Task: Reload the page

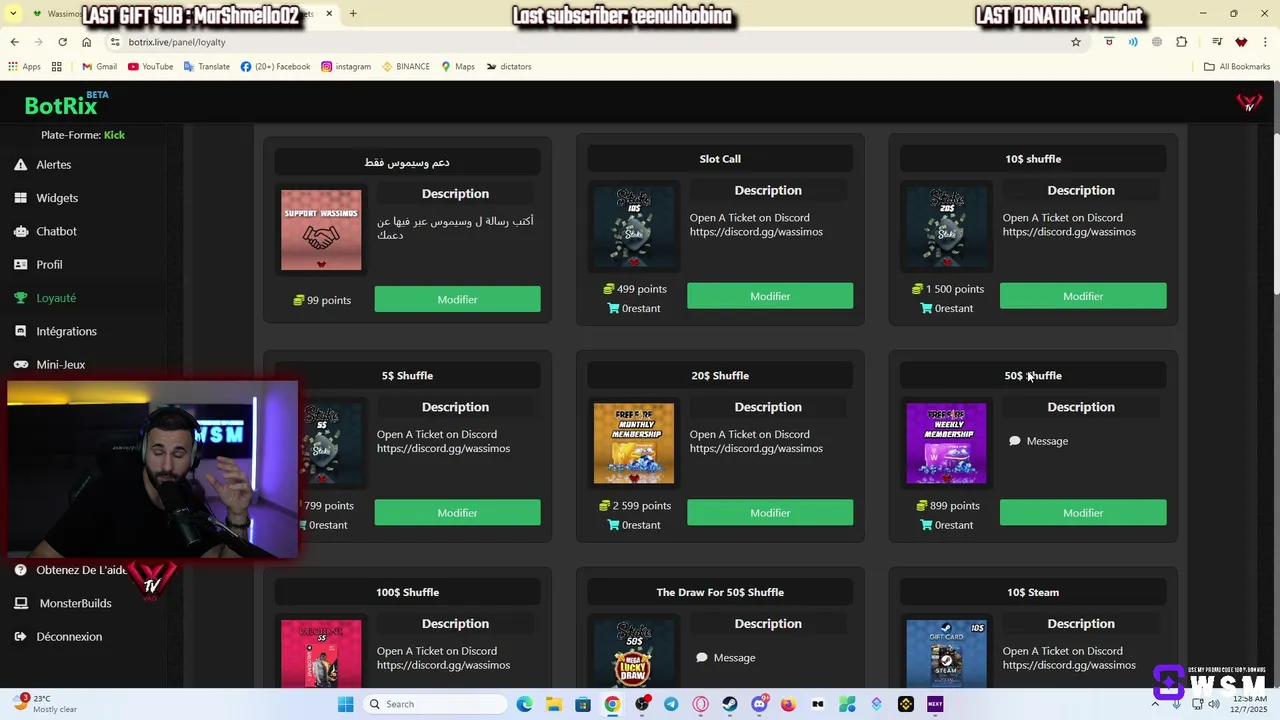Action: point(62,42)
